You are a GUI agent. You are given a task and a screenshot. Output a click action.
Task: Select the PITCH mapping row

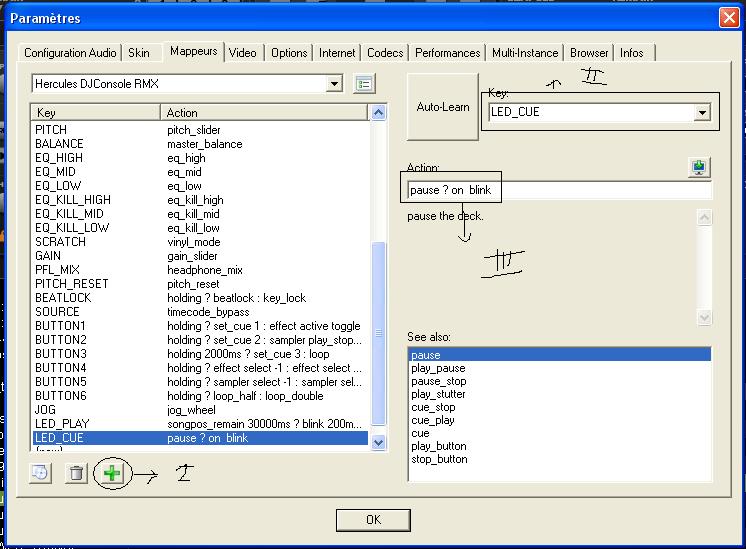pyautogui.click(x=200, y=130)
